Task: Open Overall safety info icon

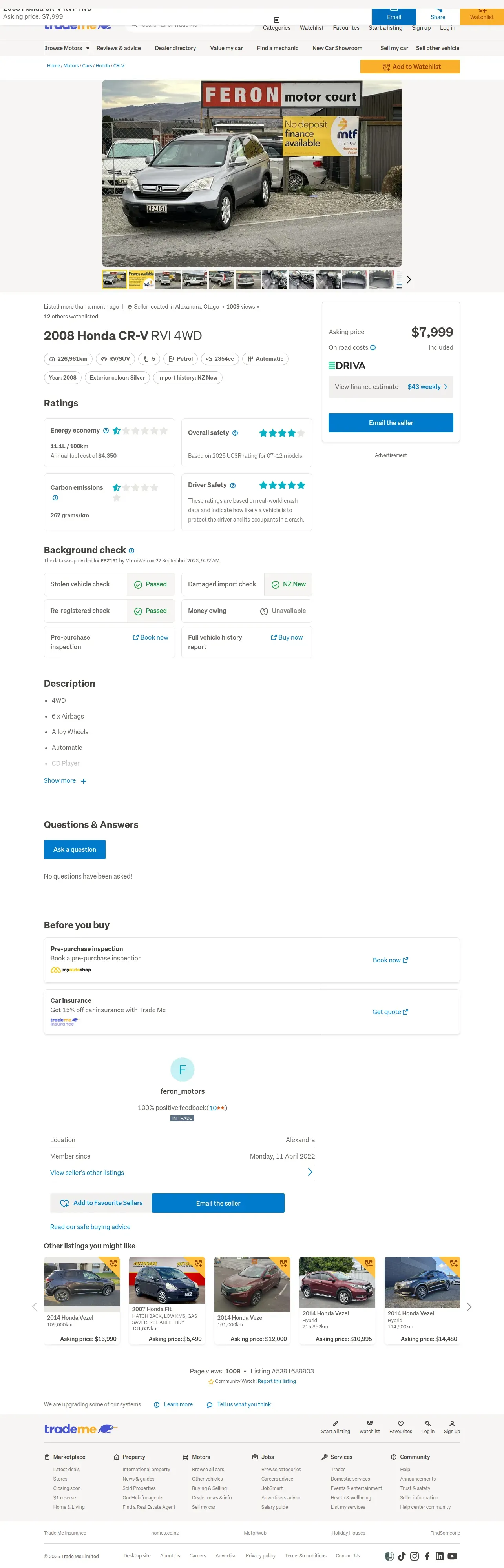Action: tap(235, 433)
